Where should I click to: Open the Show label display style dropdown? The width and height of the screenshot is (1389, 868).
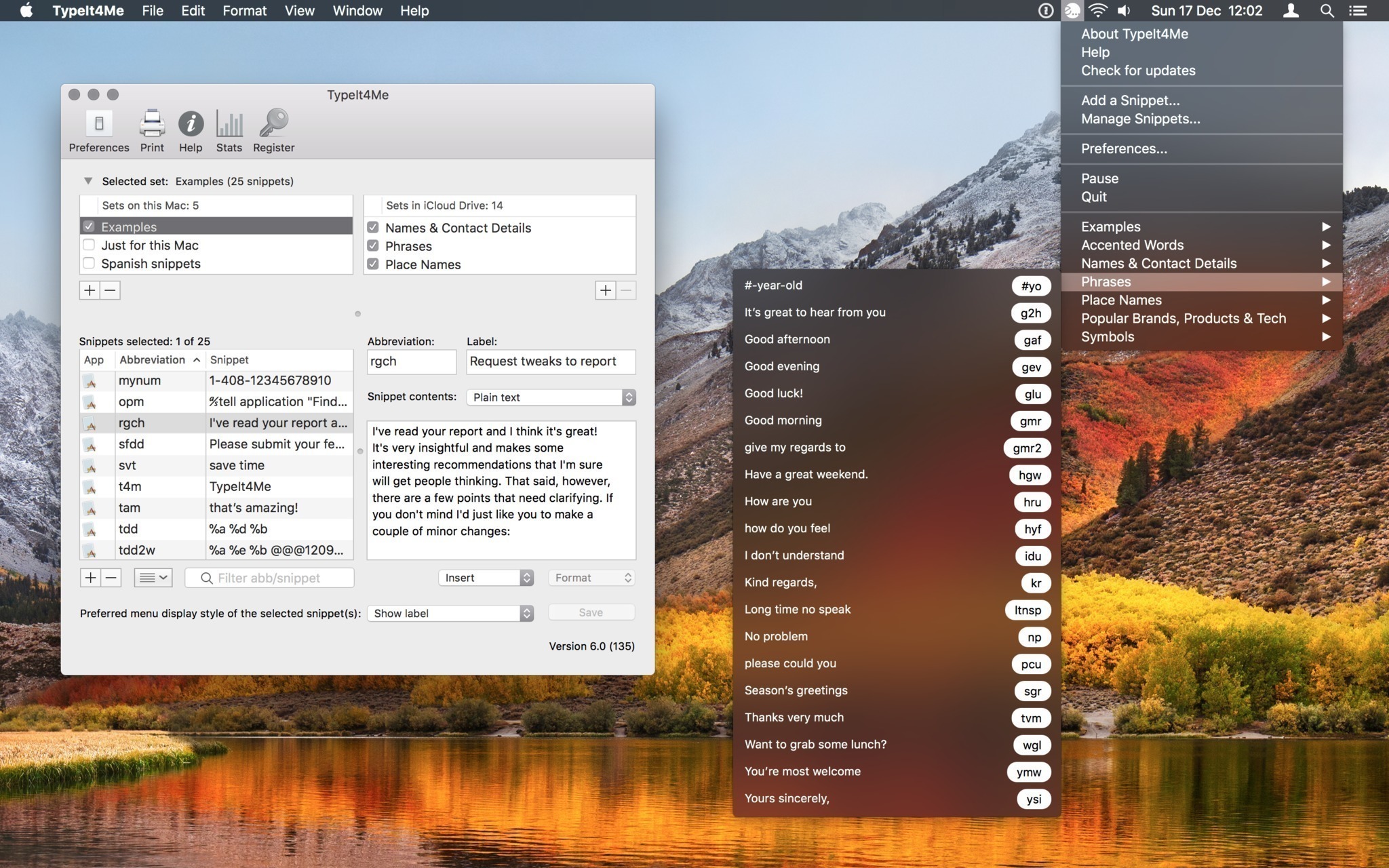(450, 613)
